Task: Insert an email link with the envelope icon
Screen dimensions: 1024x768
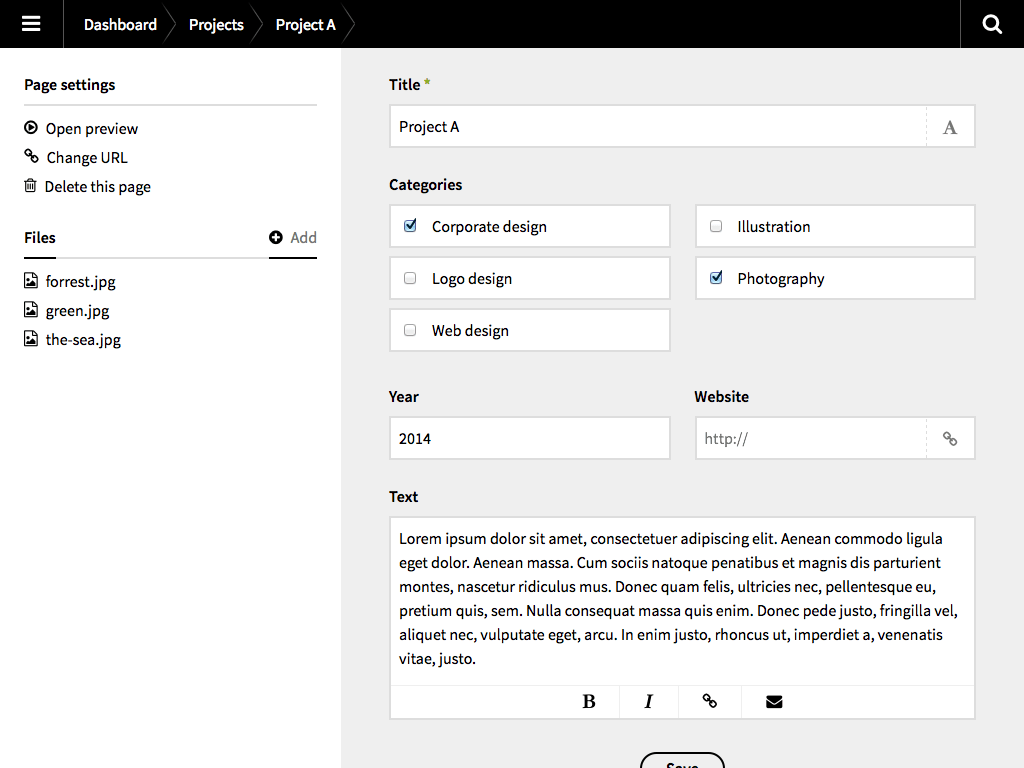Action: 774,701
